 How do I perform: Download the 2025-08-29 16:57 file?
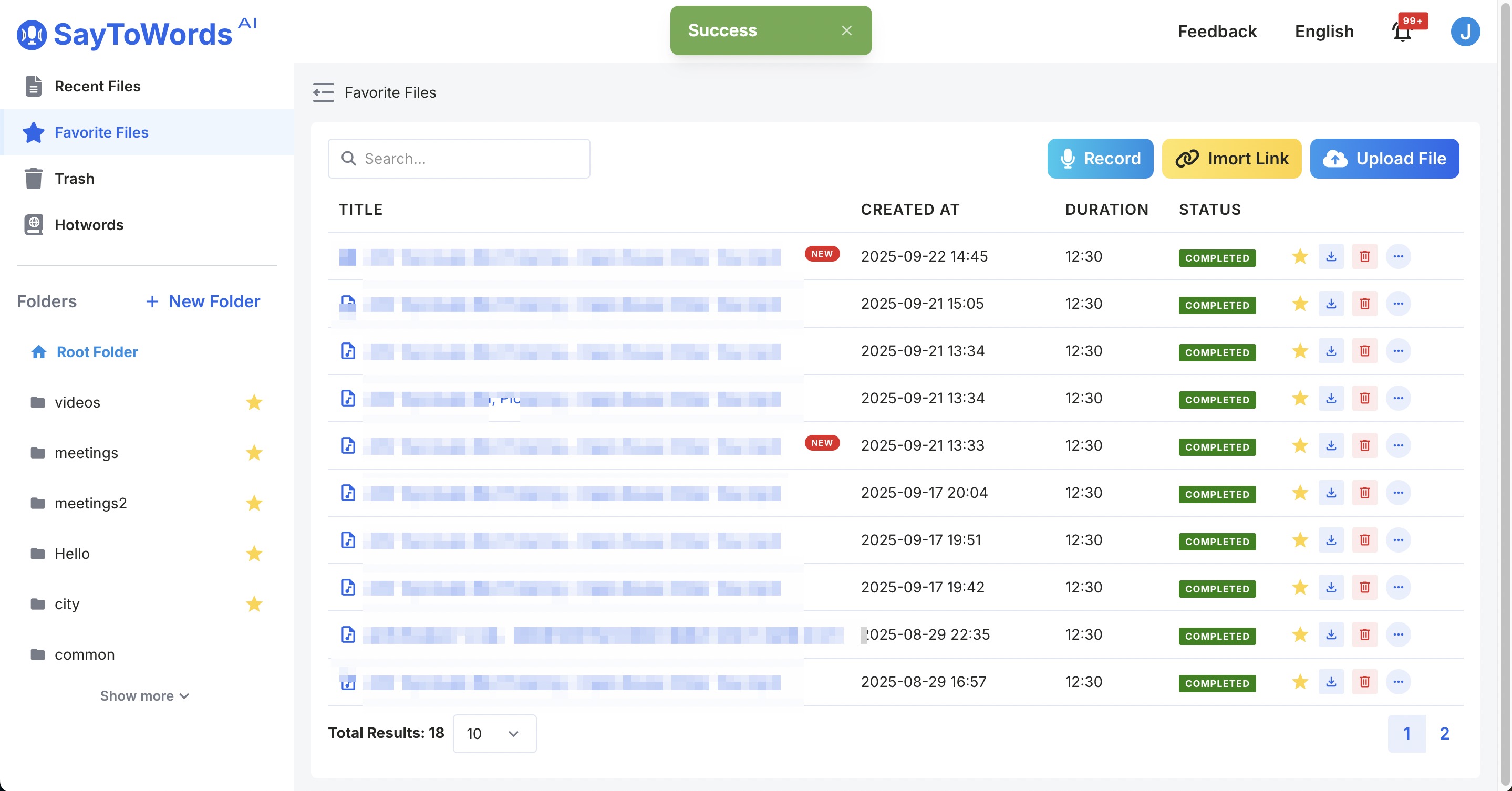click(1331, 682)
